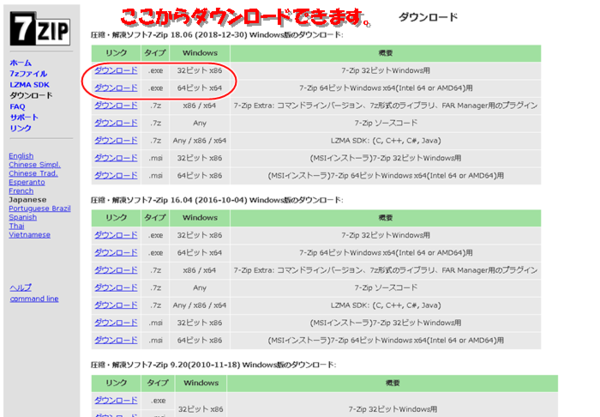Image resolution: width=600 pixels, height=417 pixels.
Task: Open the FAQ page link
Action: [x=18, y=107]
